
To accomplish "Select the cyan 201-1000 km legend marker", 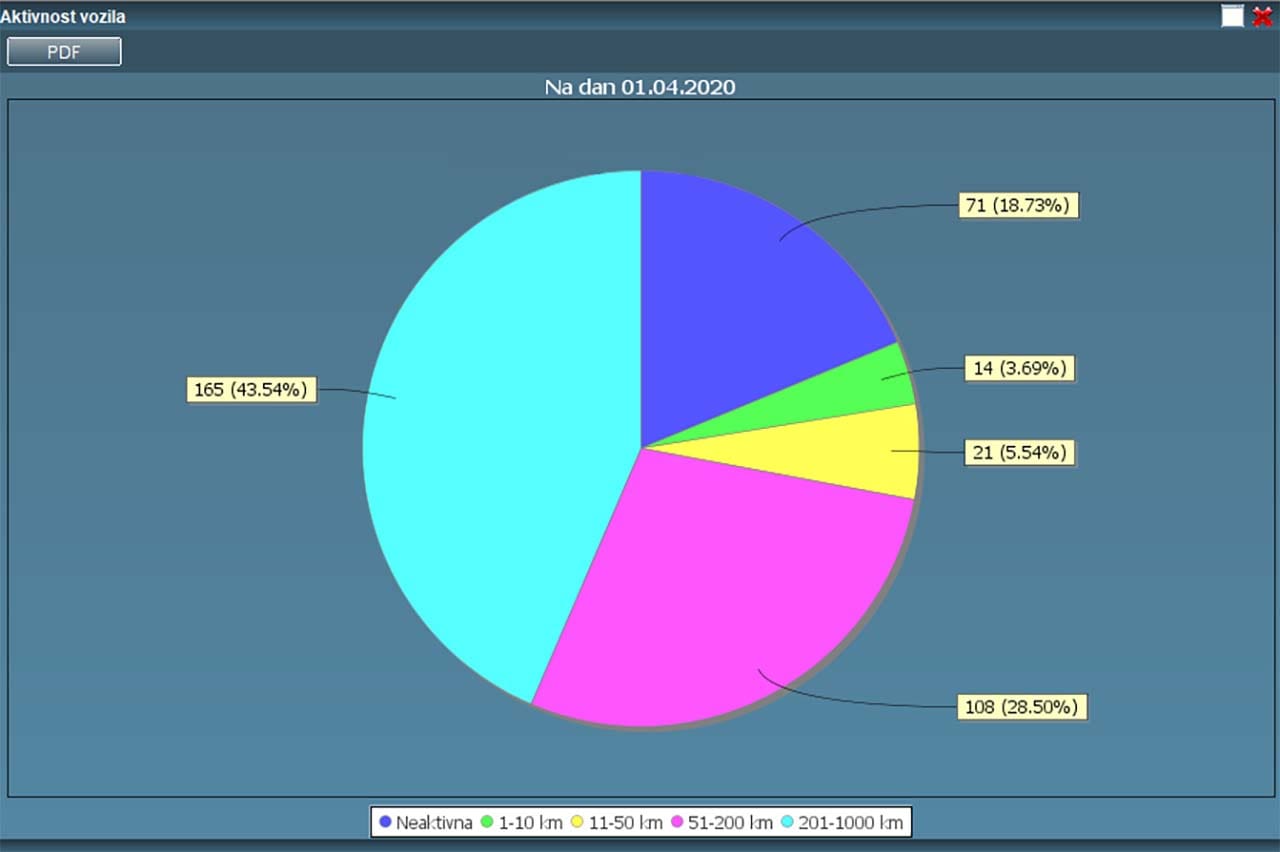I will tap(786, 821).
